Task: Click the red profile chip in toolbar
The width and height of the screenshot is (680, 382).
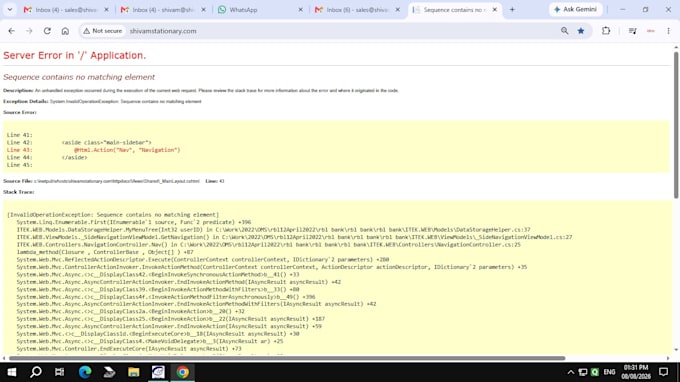Action: click(651, 31)
